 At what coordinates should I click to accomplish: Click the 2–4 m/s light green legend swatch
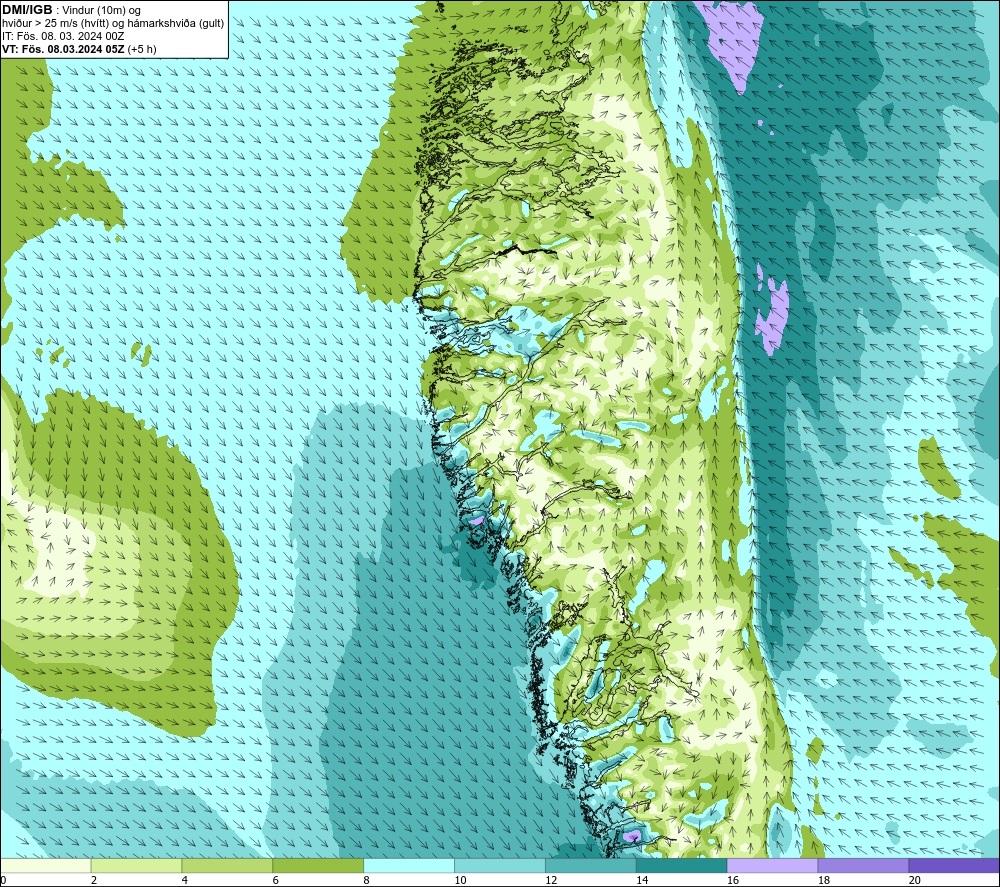(x=136, y=866)
